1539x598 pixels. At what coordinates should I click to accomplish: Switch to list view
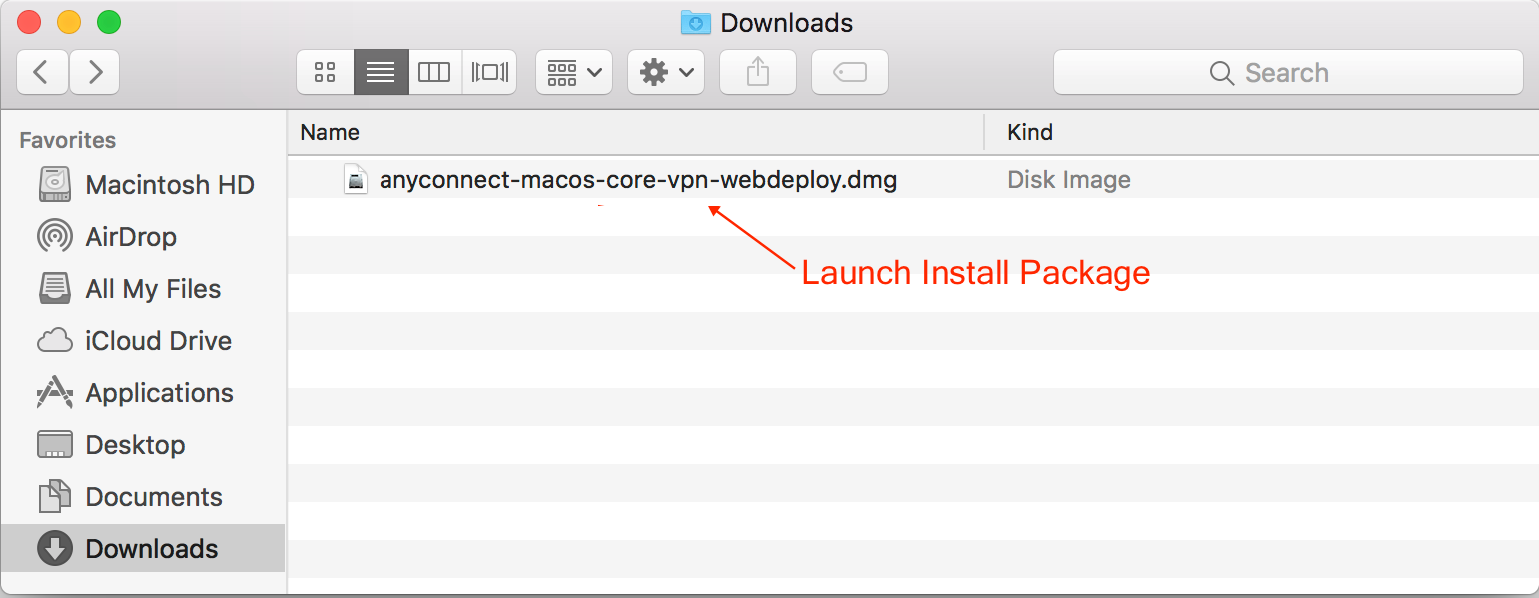pyautogui.click(x=380, y=72)
